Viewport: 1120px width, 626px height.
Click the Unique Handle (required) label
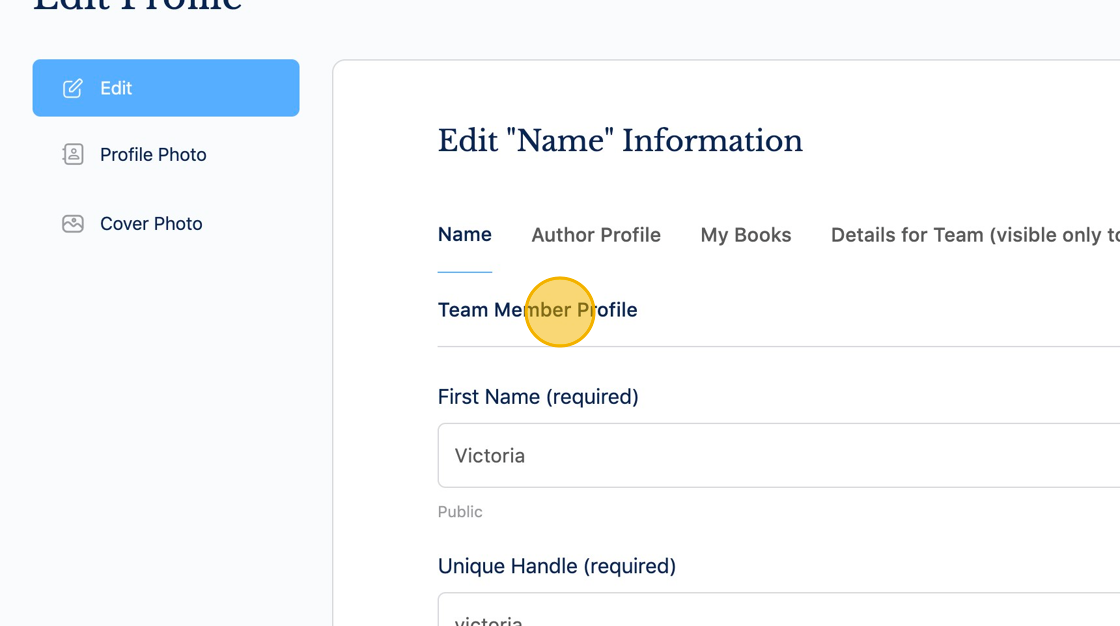(557, 566)
